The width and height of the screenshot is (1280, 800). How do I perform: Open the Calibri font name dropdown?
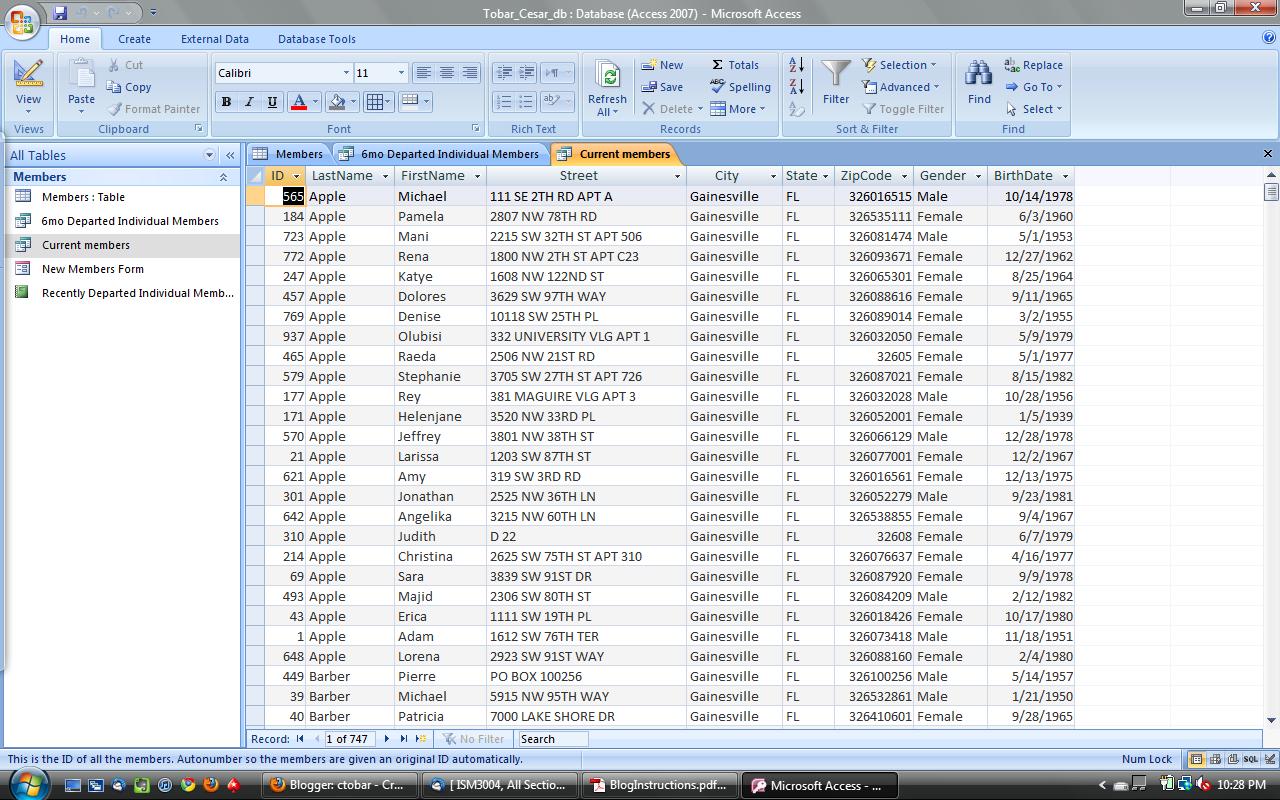point(346,73)
